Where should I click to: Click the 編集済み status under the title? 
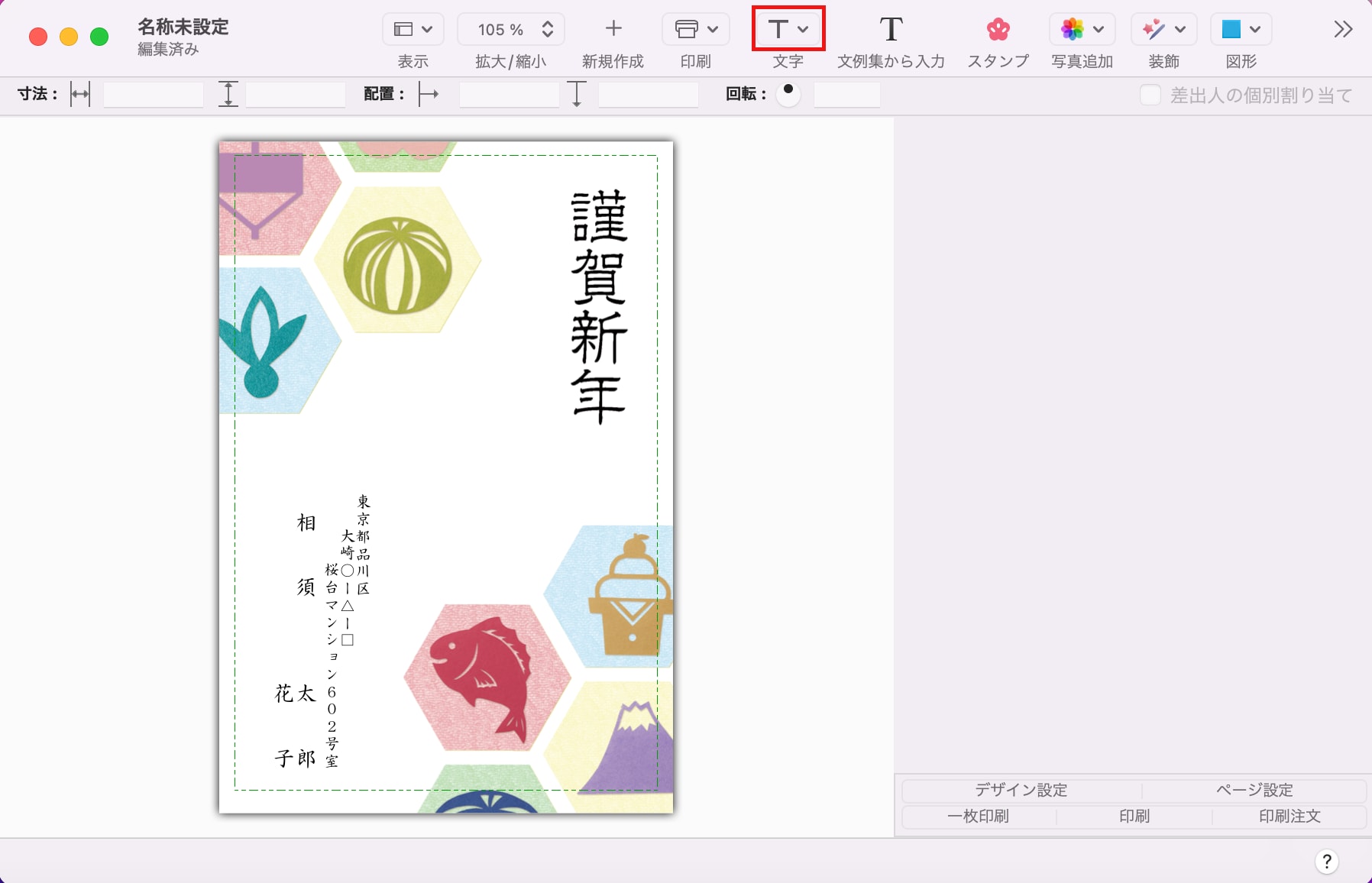tap(168, 49)
